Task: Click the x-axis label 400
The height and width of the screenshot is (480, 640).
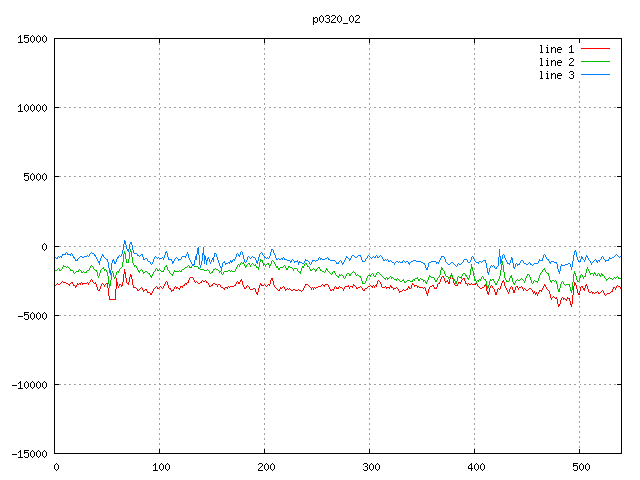Action: [x=476, y=467]
